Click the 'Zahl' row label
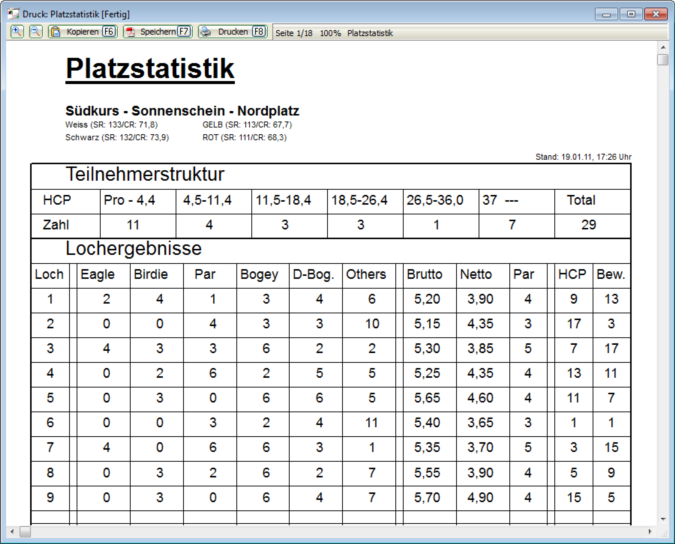The height and width of the screenshot is (544, 675). pyautogui.click(x=56, y=225)
